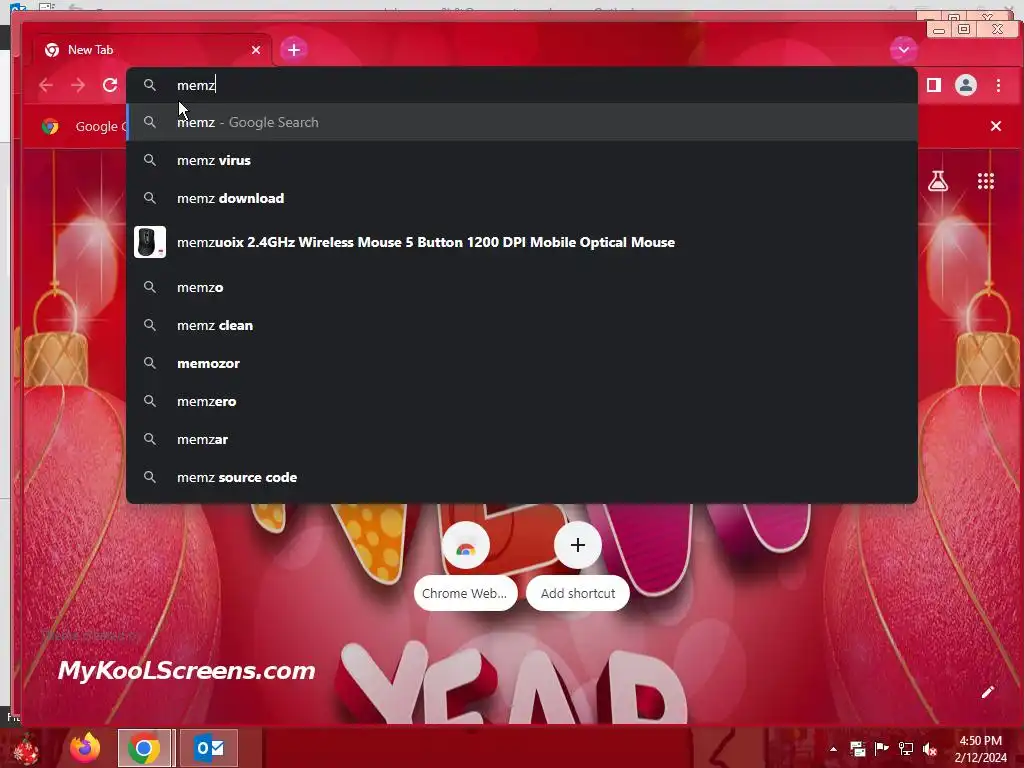Click the Start button ornament icon
Viewport: 1024px width, 768px height.
pos(25,750)
